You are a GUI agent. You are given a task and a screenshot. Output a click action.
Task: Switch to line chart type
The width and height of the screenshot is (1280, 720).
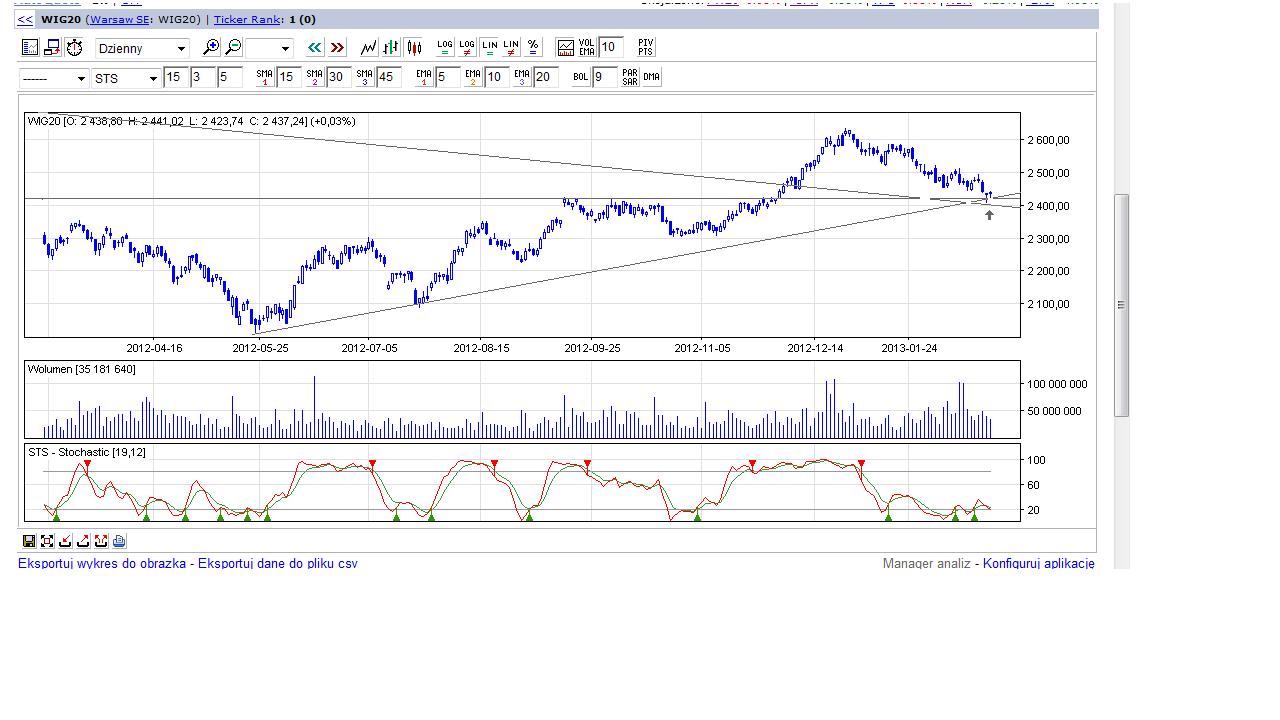[x=369, y=48]
